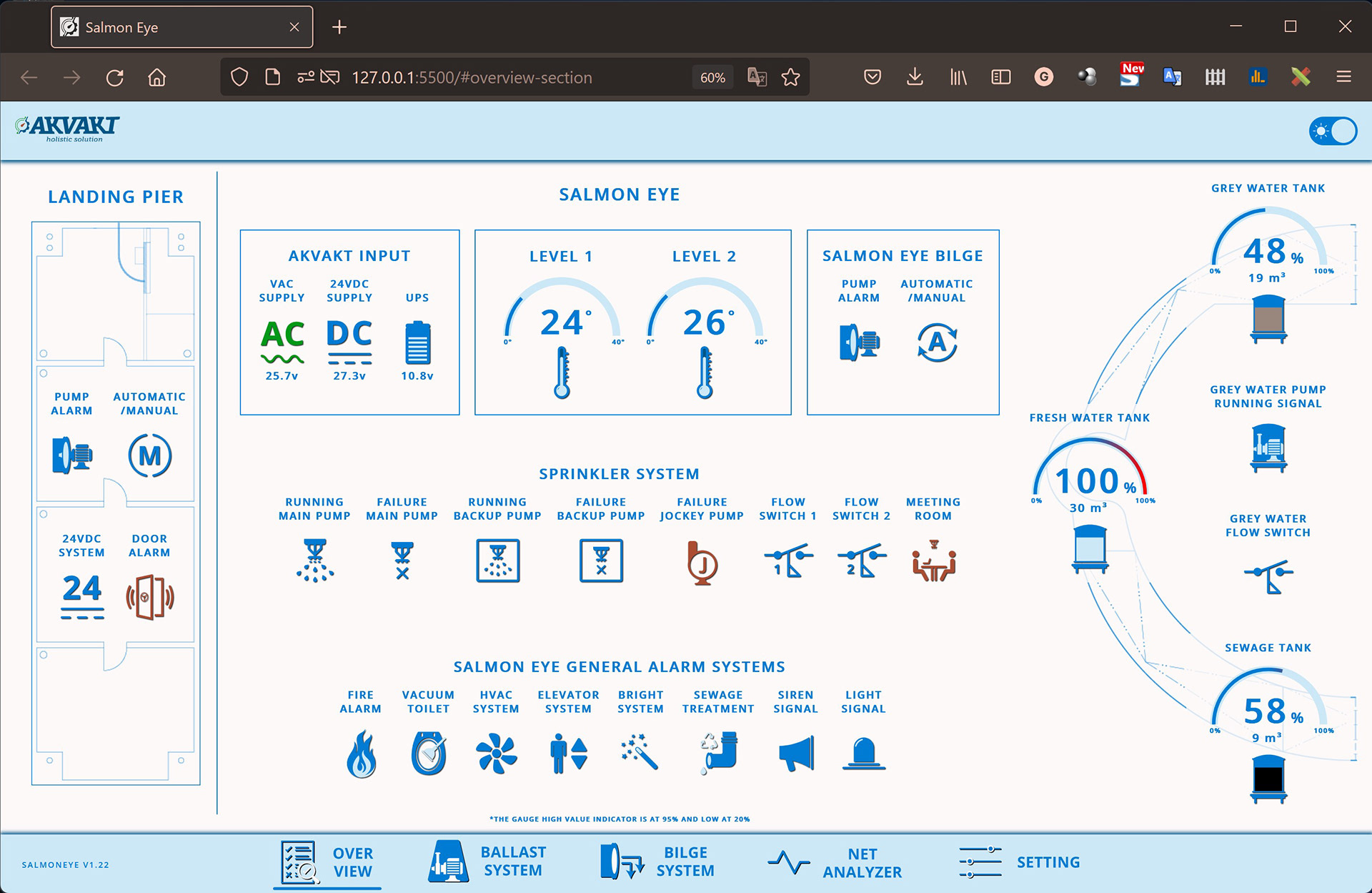This screenshot has width=1372, height=893.
Task: Click the Sewage Treatment pipe icon
Action: pos(719,752)
